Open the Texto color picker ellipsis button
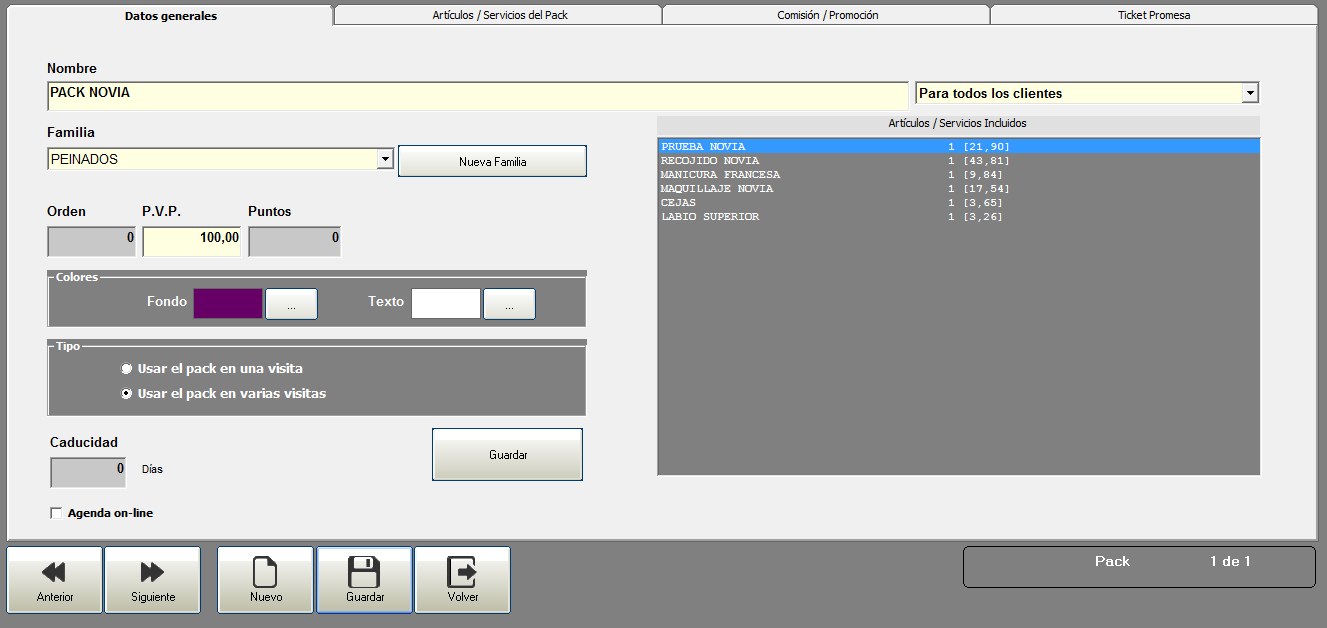1327x628 pixels. (x=509, y=304)
